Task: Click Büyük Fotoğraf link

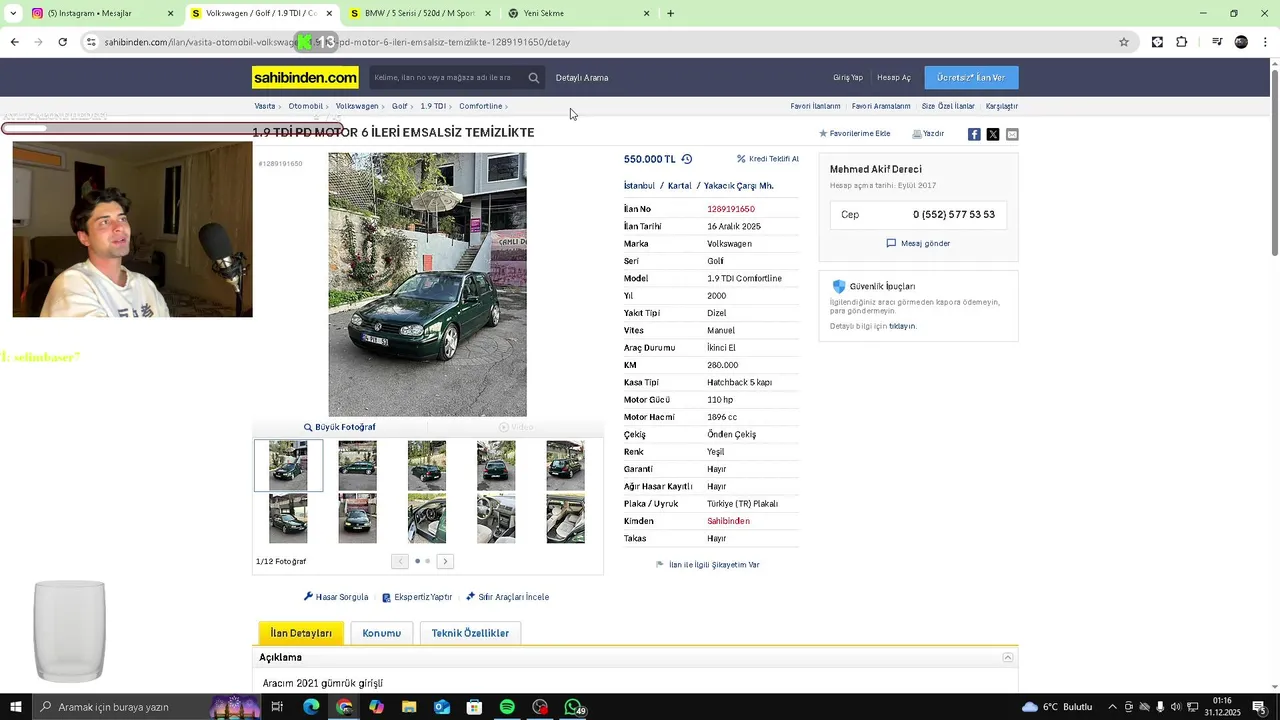Action: click(x=340, y=427)
